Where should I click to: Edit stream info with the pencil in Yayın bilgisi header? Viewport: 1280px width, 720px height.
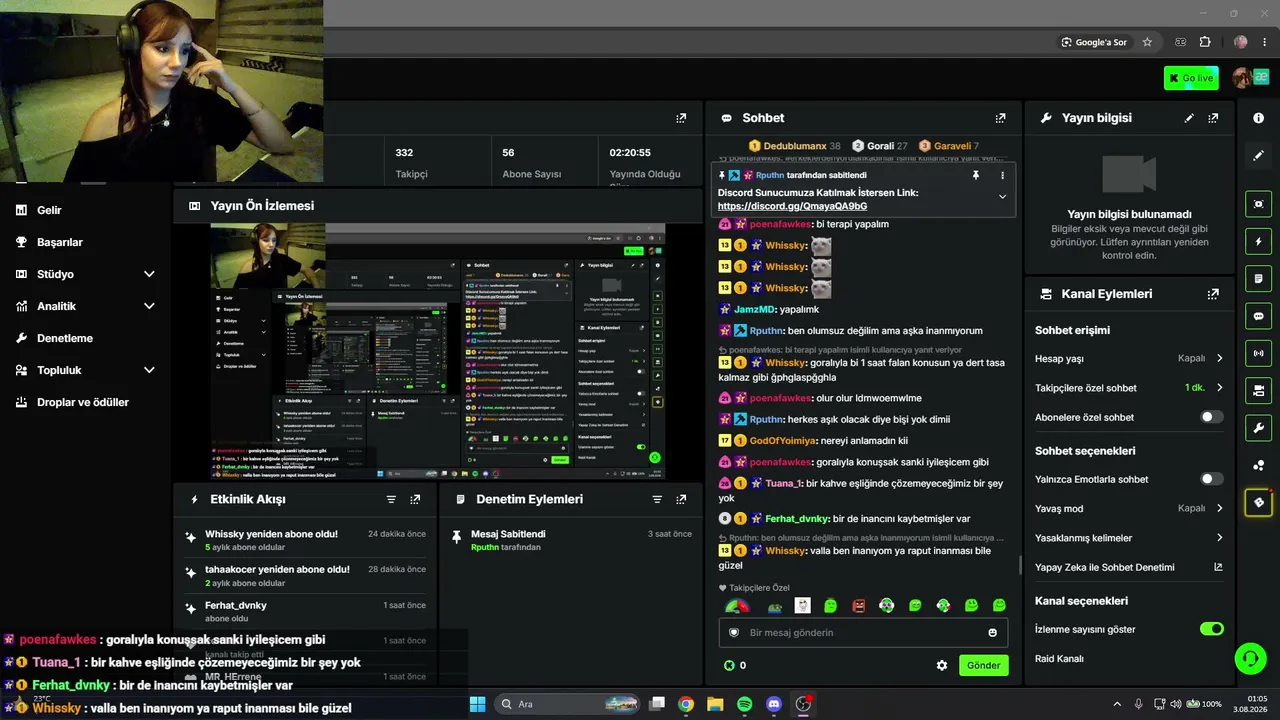pos(1189,118)
